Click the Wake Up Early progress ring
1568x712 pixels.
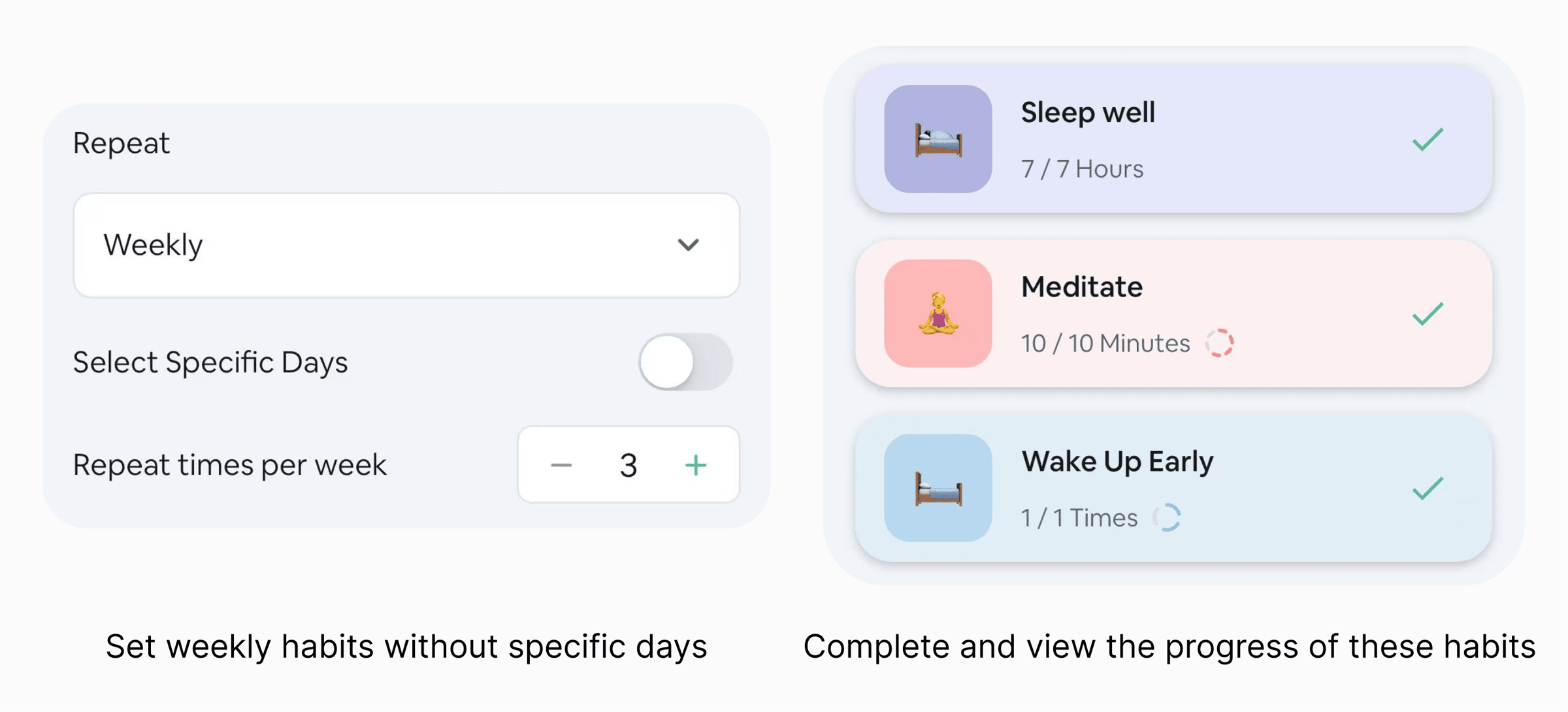point(1167,517)
